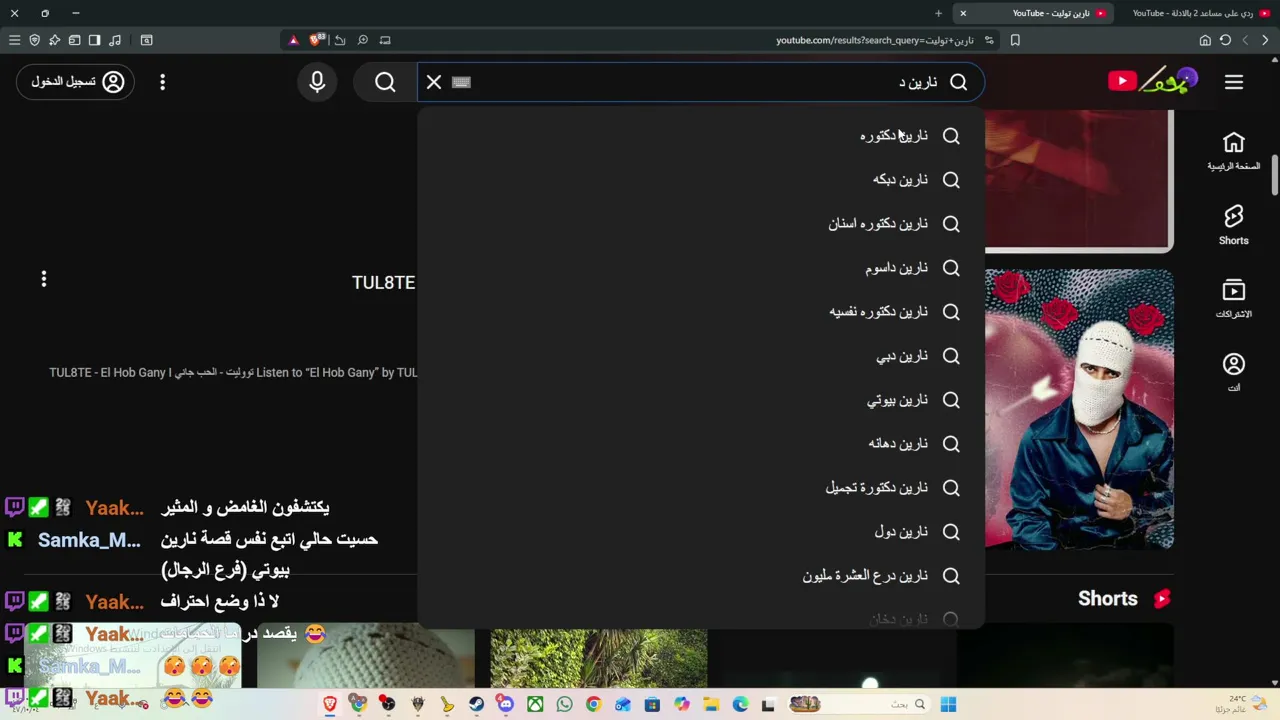Choose suggestion نارين درع العشرة مليون
This screenshot has height=720, width=1280.
701,576
